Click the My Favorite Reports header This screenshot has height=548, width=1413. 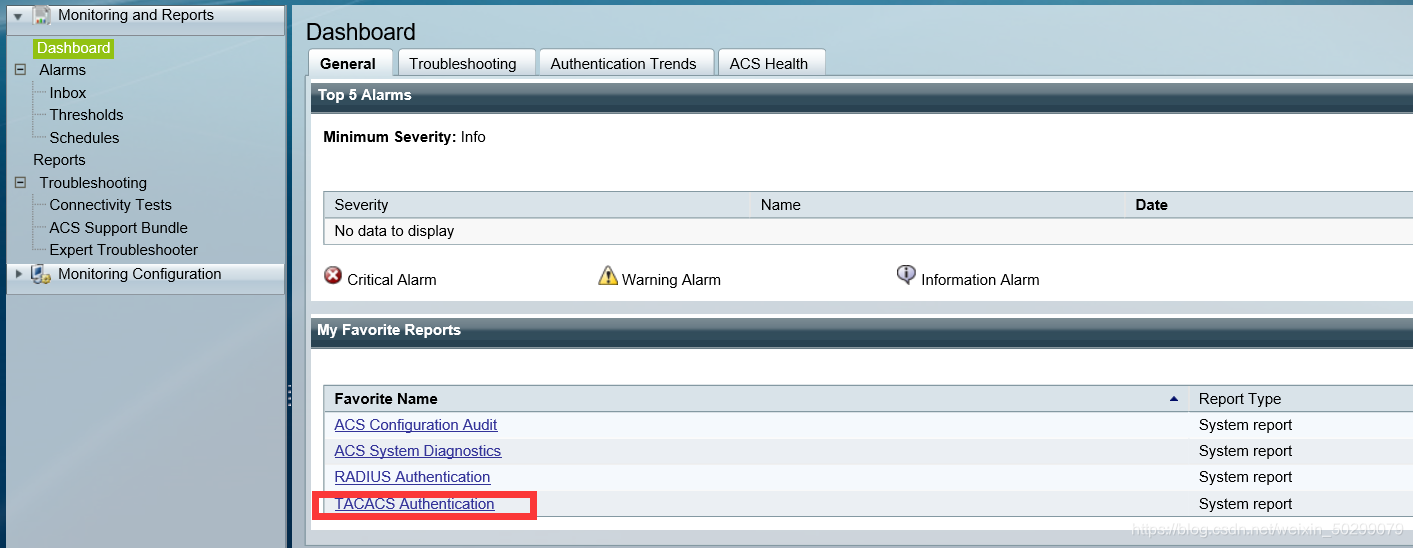coord(862,331)
